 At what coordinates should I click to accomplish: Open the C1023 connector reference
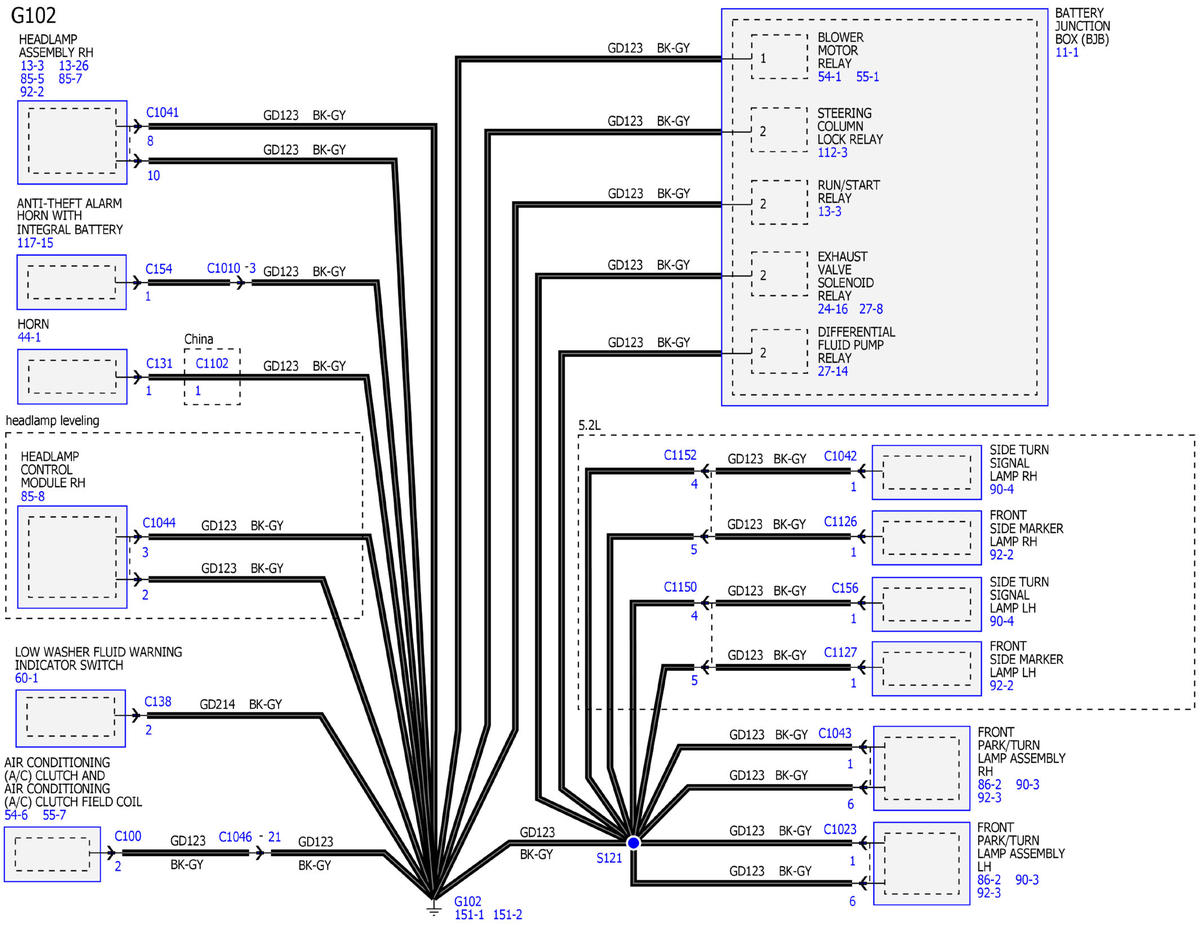(x=841, y=829)
